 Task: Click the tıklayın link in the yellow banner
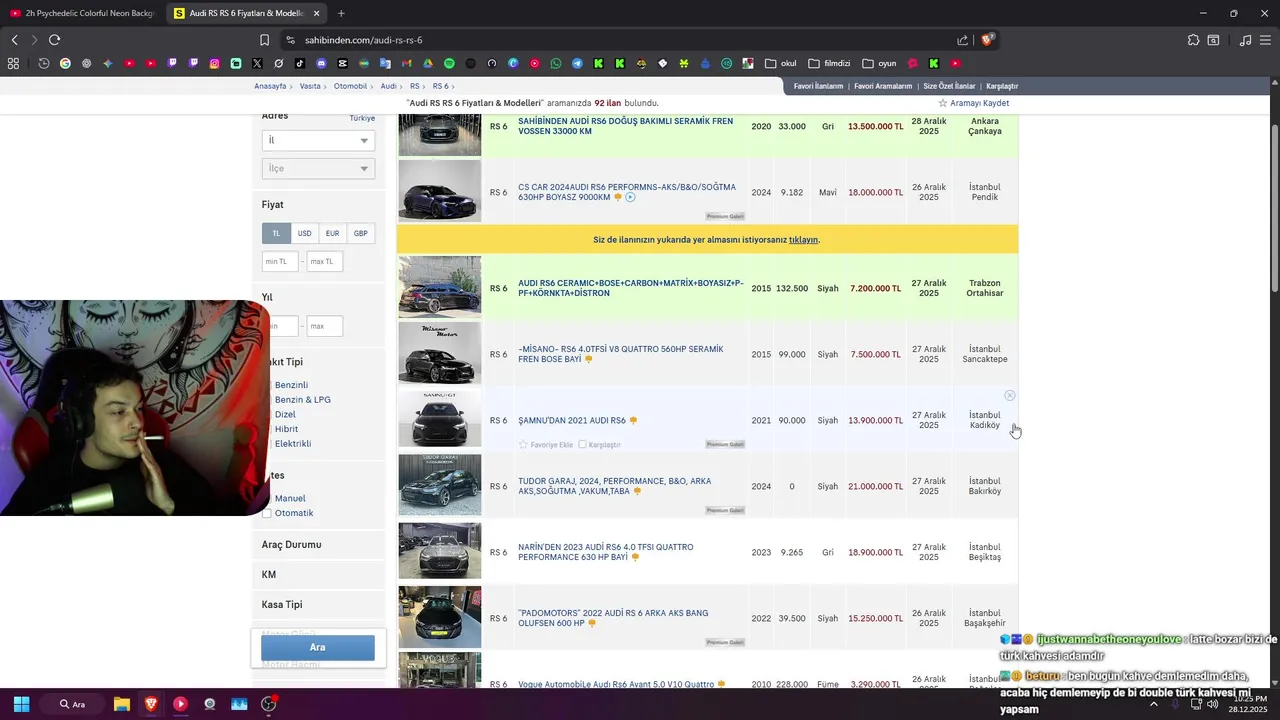[803, 240]
